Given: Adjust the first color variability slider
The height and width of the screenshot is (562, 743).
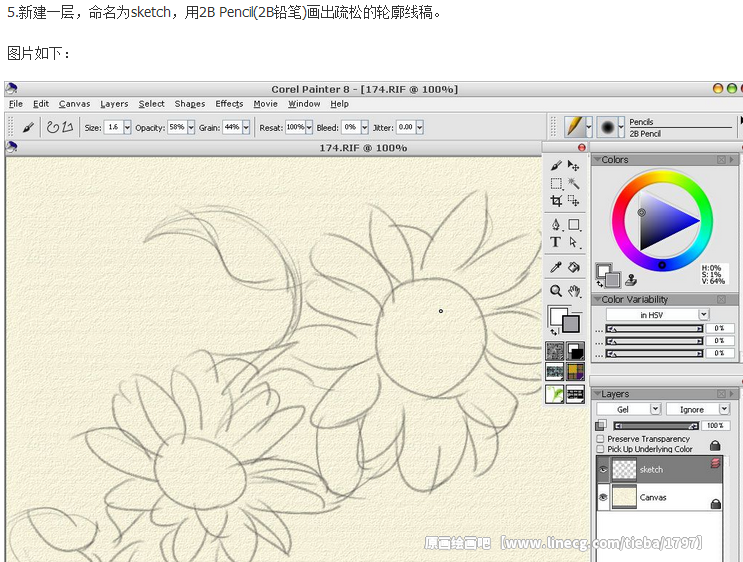Looking at the screenshot, I should 654,328.
